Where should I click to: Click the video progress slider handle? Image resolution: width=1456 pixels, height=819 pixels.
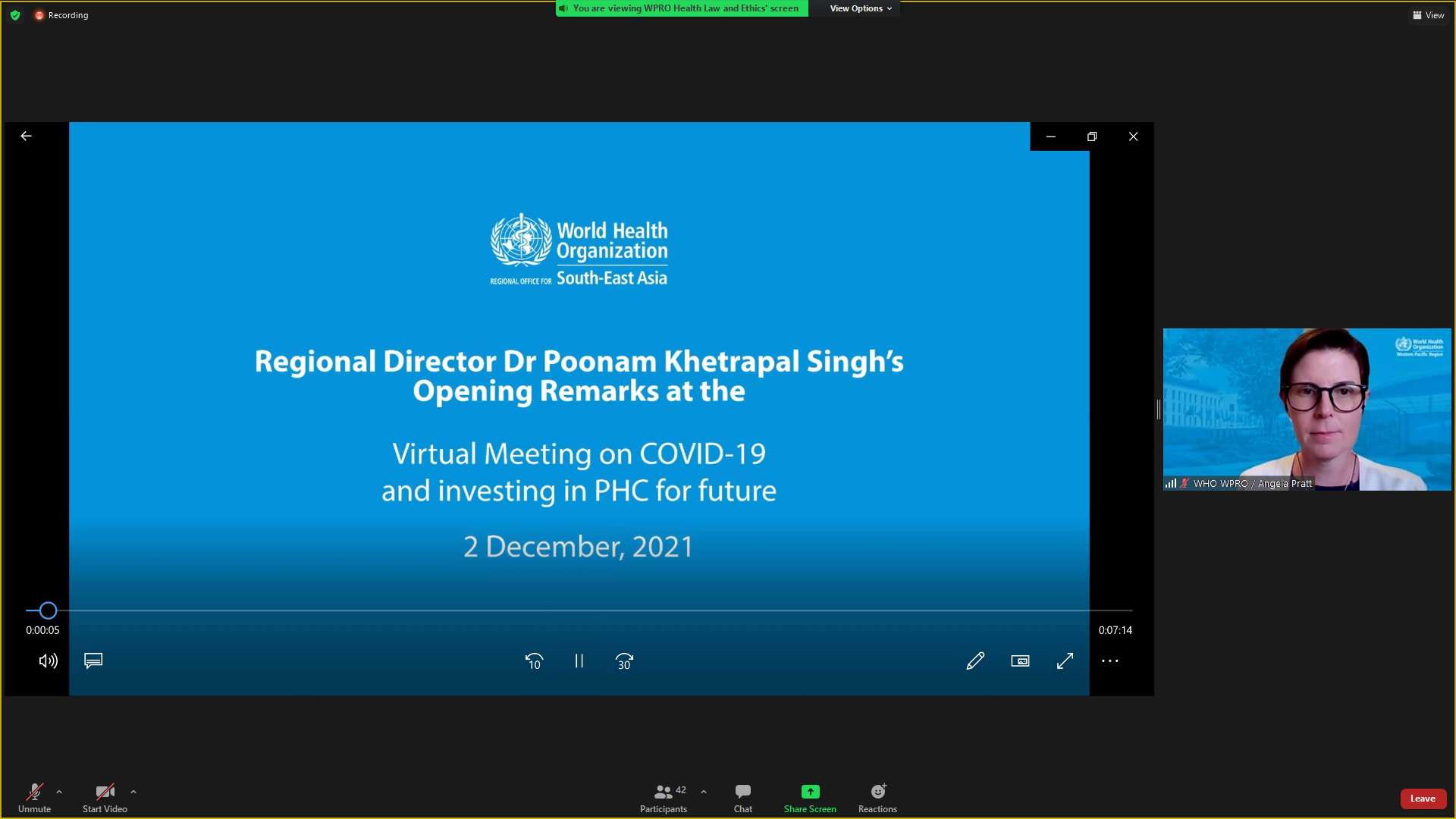tap(48, 610)
